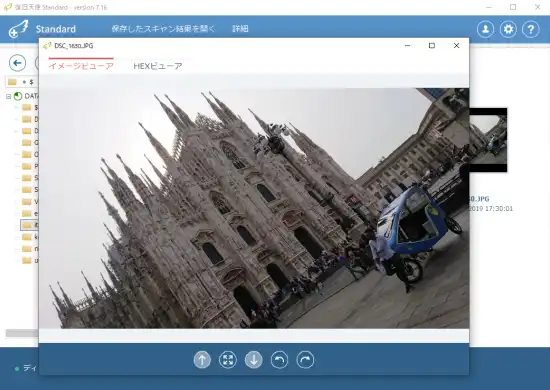Click the thumbnail preview behind viewer
Screen dimensions: 550x390
pyautogui.click(x=488, y=140)
